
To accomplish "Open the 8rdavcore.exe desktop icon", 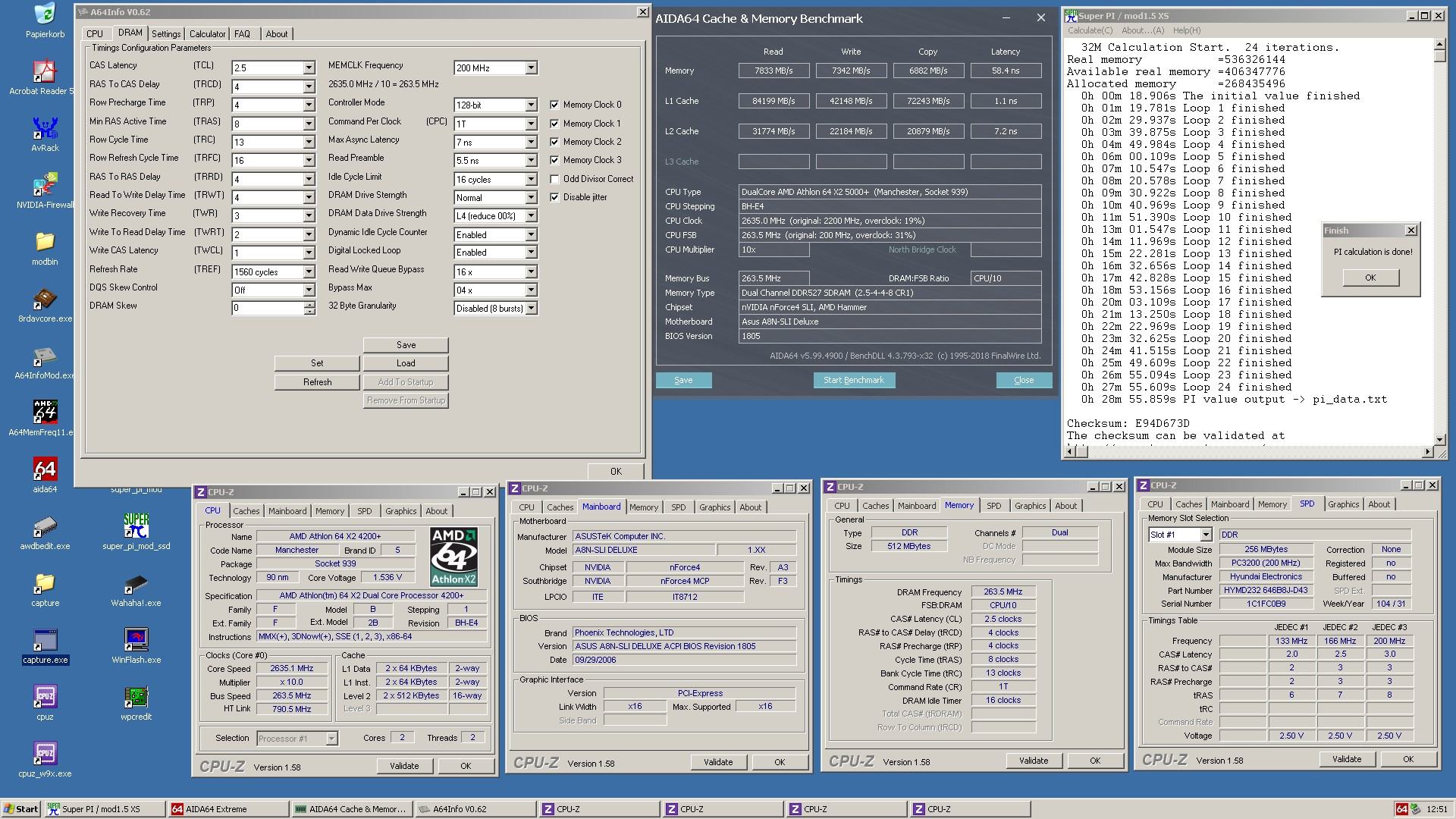I will [x=45, y=300].
